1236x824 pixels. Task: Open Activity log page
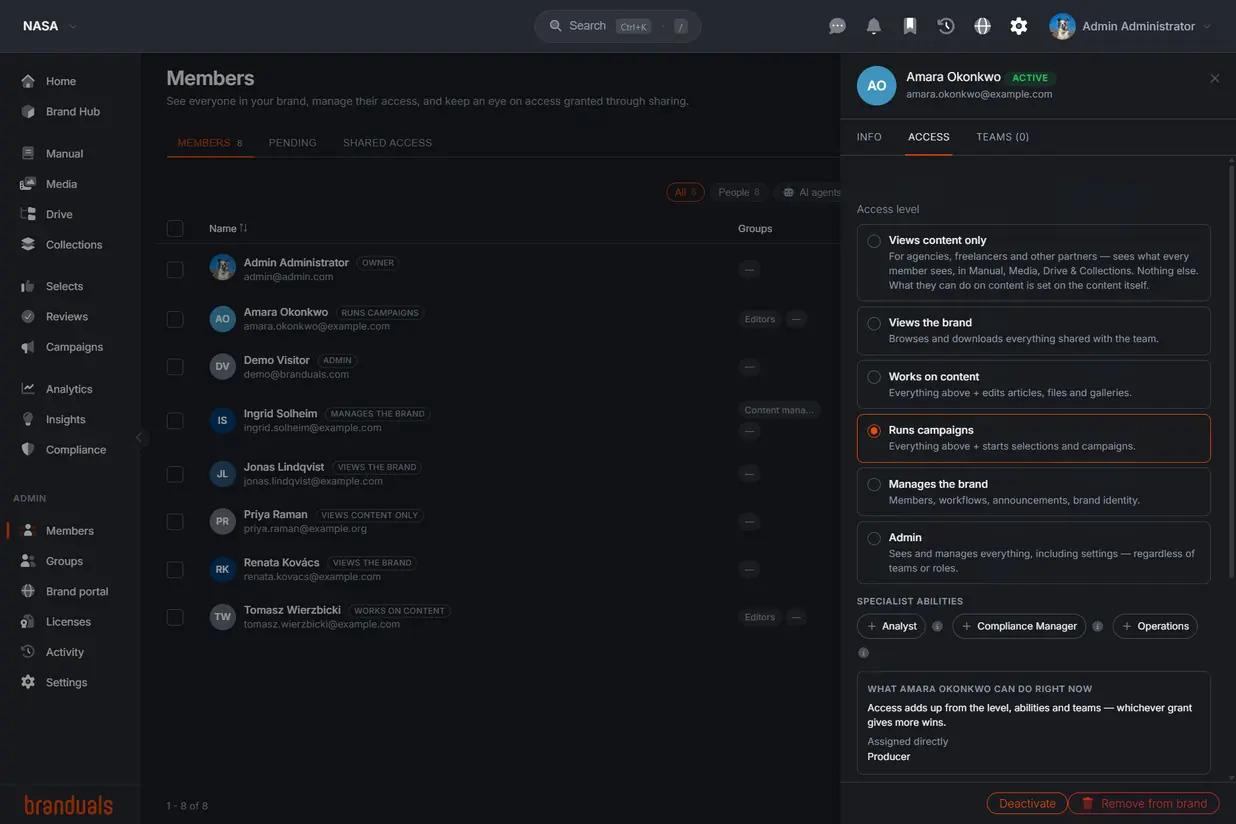click(x=64, y=652)
